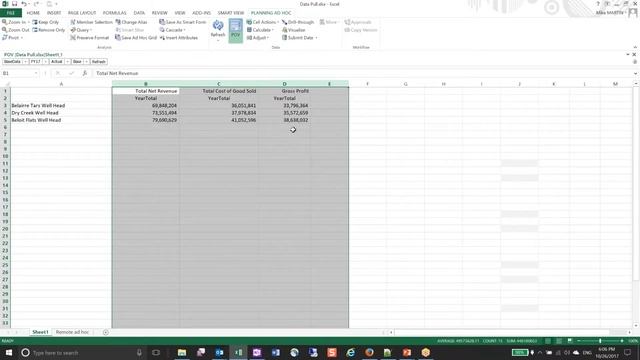640x360 pixels.
Task: Open the FILE tab
Action: [11, 13]
